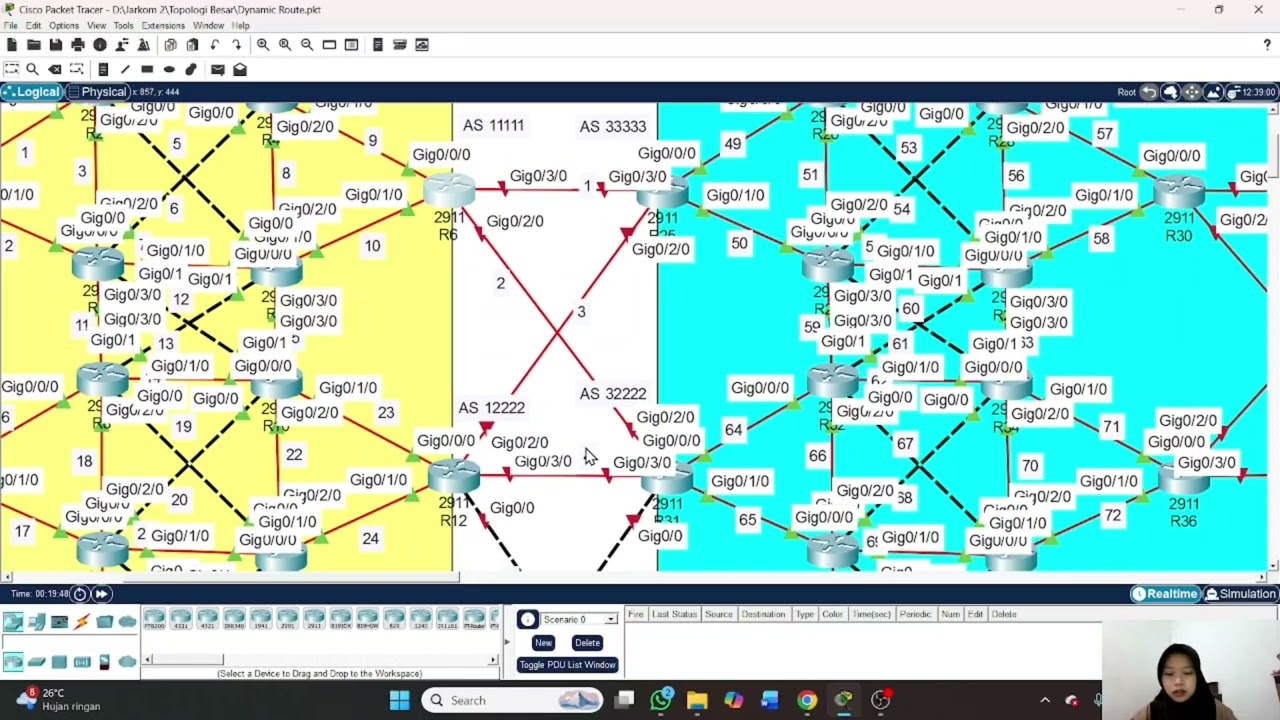Open the Edit menu
The width and height of the screenshot is (1280, 720).
(x=33, y=25)
